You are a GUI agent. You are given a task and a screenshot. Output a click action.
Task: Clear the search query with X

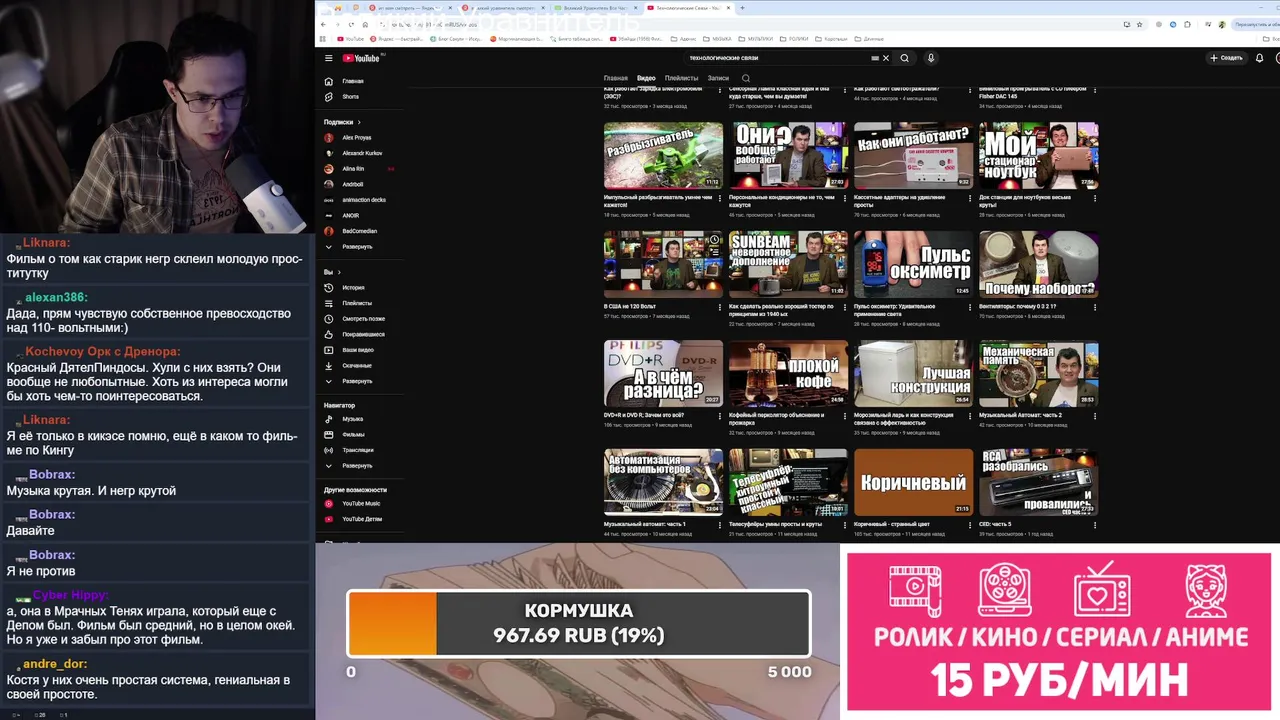click(885, 58)
